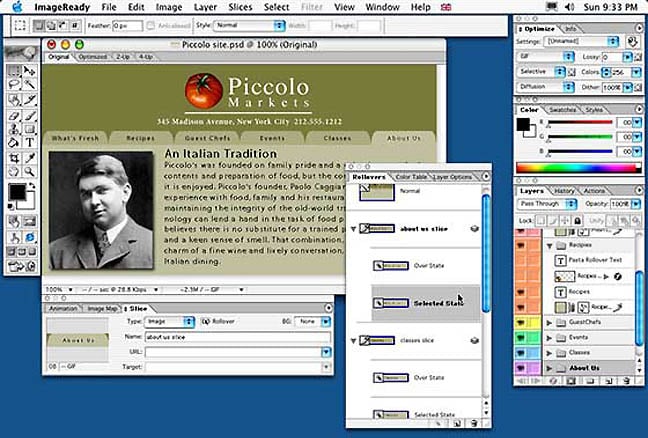This screenshot has height=438, width=648.
Task: Expand the GuestChefs layer set
Action: click(x=549, y=322)
